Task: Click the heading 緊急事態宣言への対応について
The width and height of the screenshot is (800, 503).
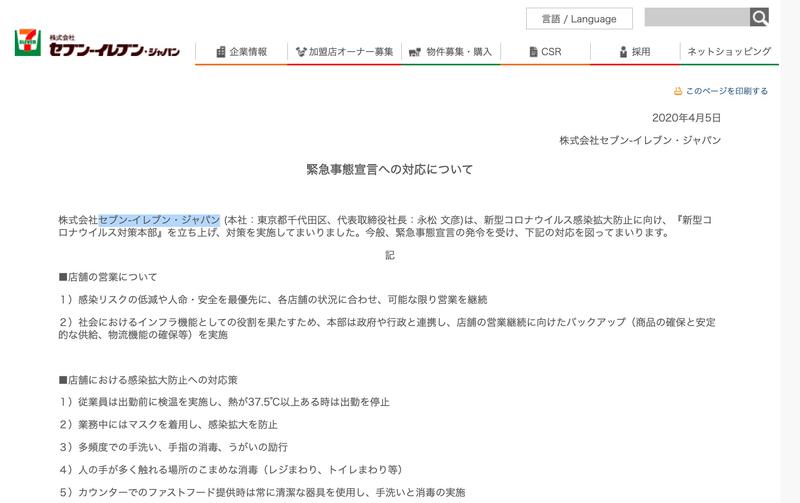Action: click(x=390, y=169)
